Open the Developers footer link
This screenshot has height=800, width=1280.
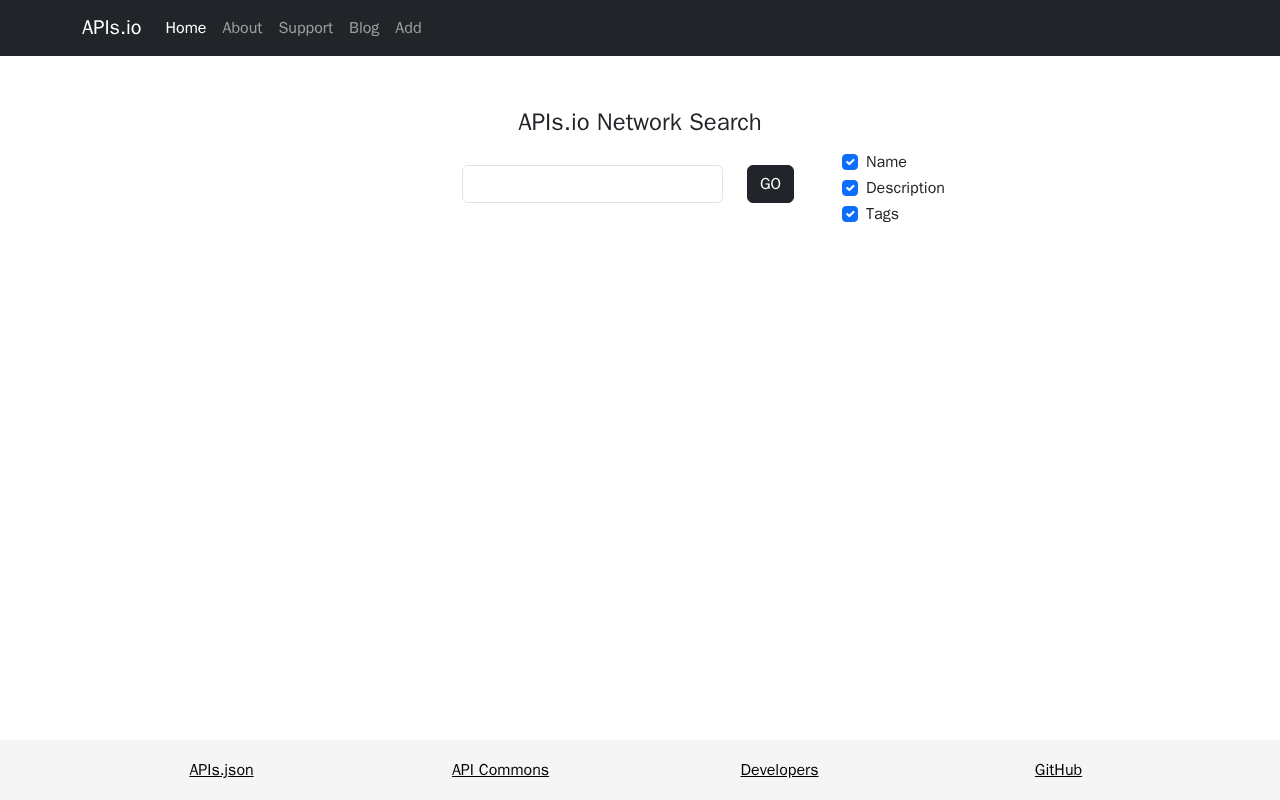point(779,770)
